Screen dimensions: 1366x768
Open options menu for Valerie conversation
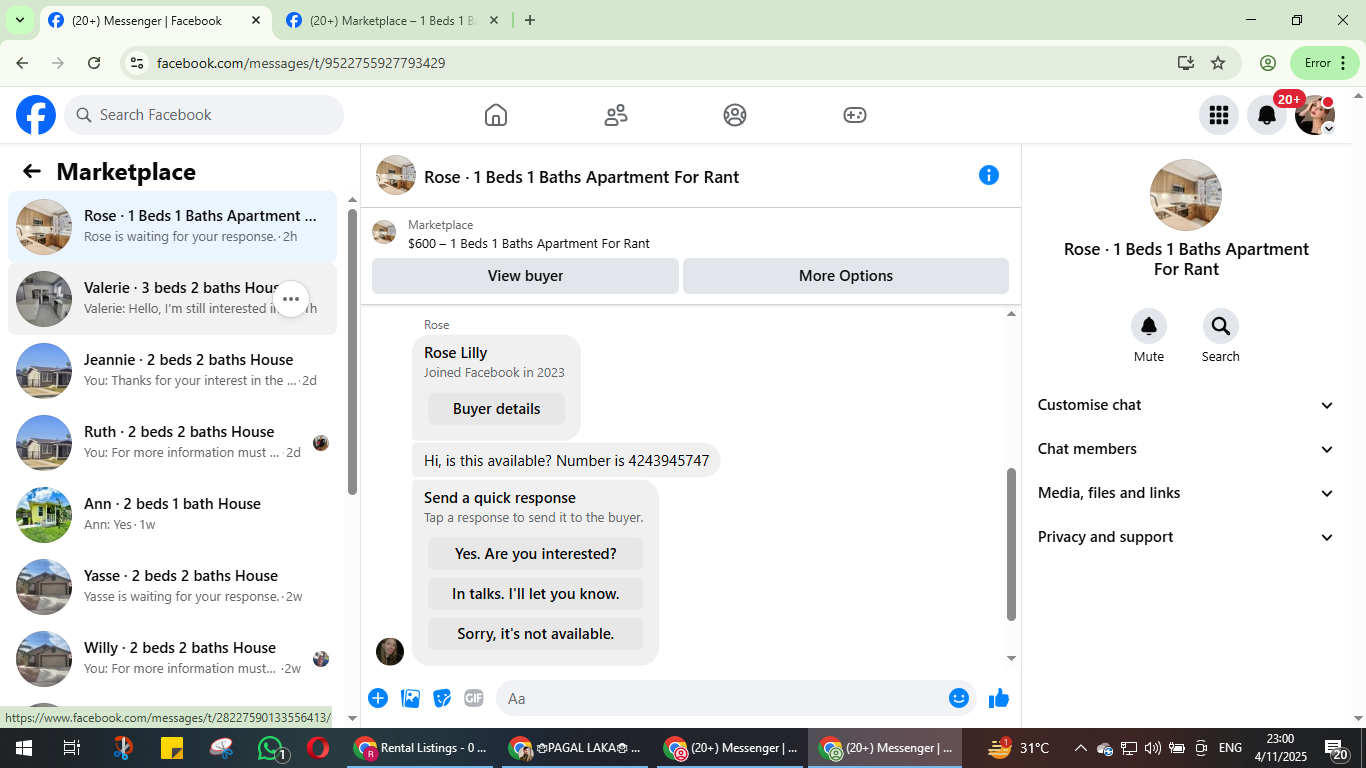point(291,299)
